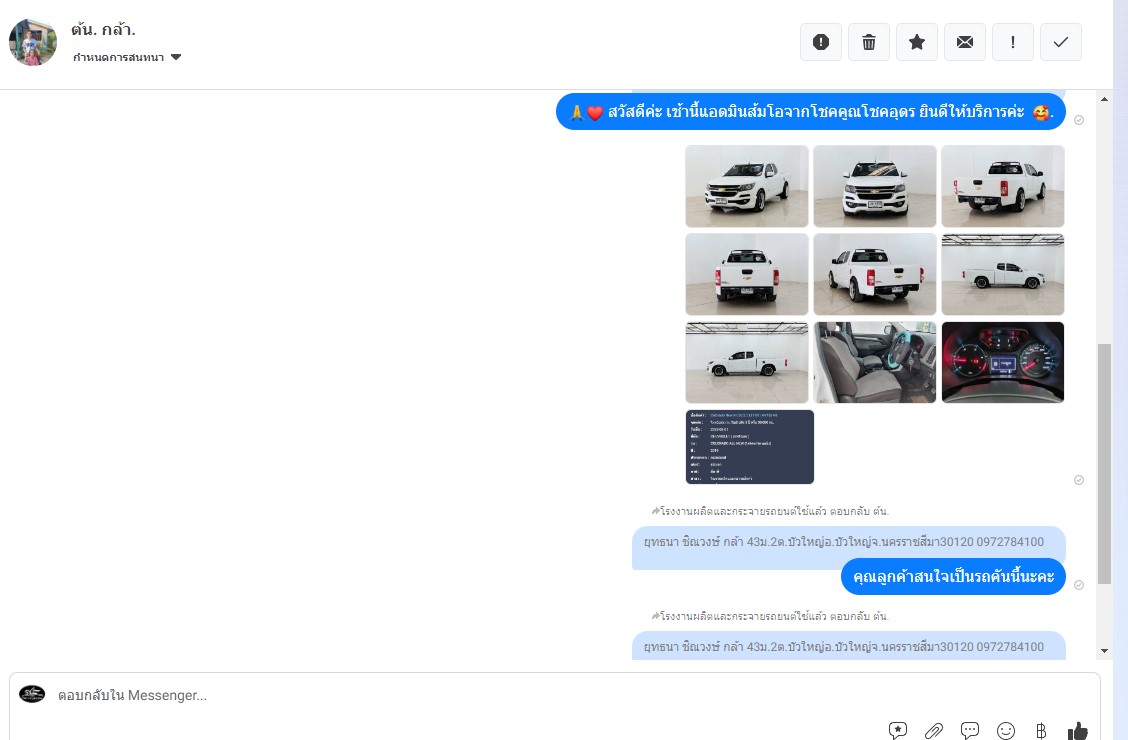
Task: Delete conversation using trash icon
Action: 869,42
